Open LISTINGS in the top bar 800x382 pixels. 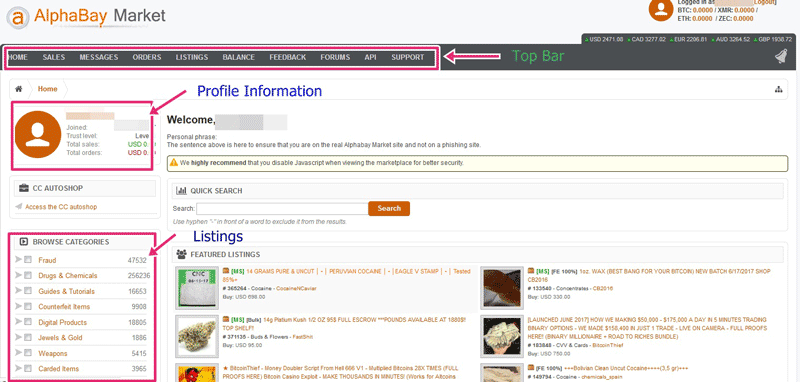coord(192,58)
